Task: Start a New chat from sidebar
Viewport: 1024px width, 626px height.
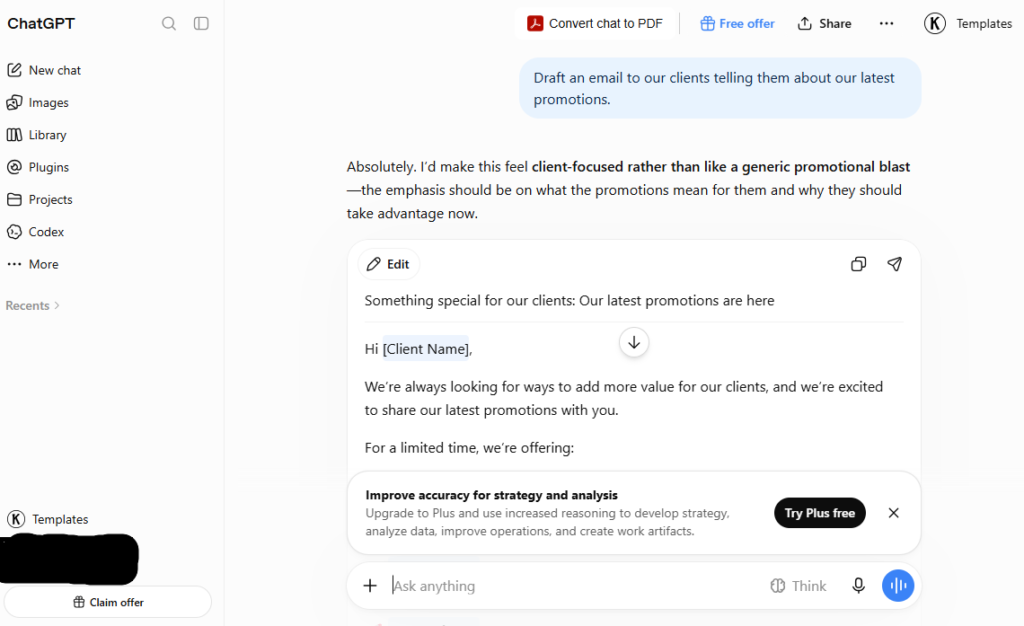Action: pyautogui.click(x=44, y=70)
